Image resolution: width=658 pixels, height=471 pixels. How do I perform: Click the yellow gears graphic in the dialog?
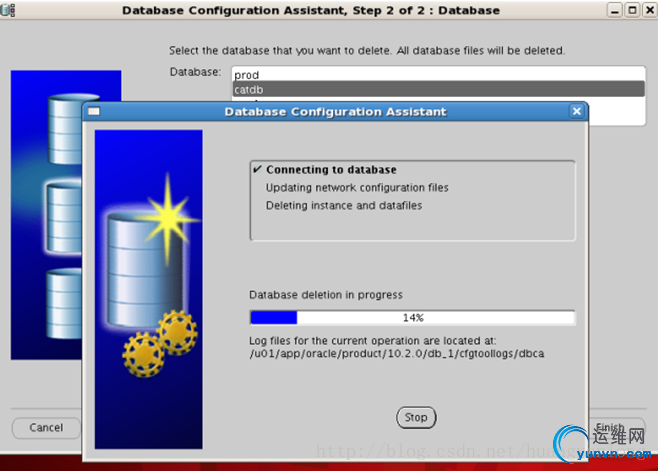click(x=160, y=343)
